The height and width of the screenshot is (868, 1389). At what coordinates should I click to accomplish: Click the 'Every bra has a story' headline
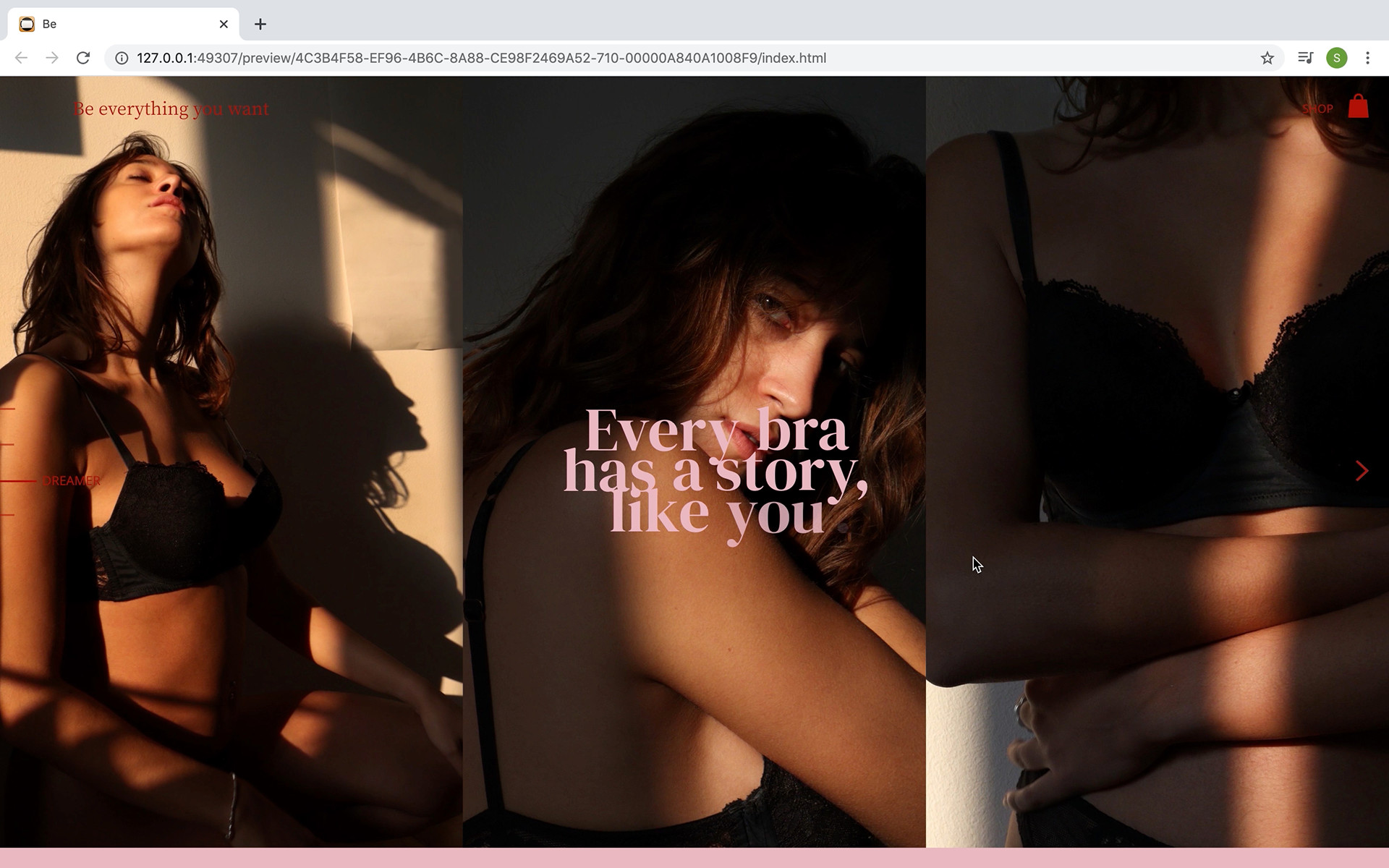[715, 472]
